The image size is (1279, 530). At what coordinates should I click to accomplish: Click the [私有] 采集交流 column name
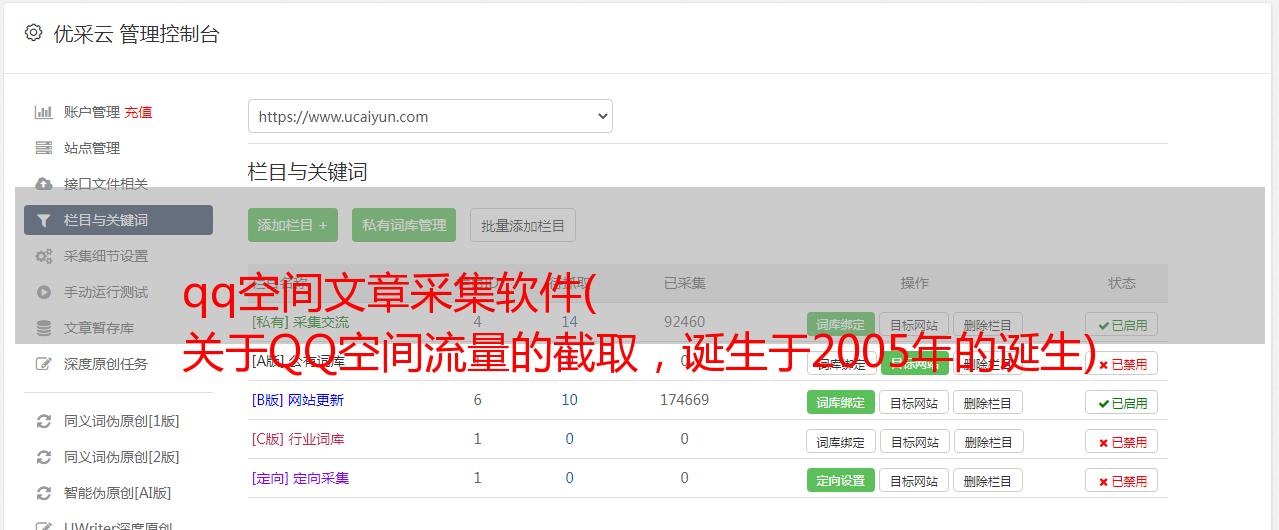[300, 322]
